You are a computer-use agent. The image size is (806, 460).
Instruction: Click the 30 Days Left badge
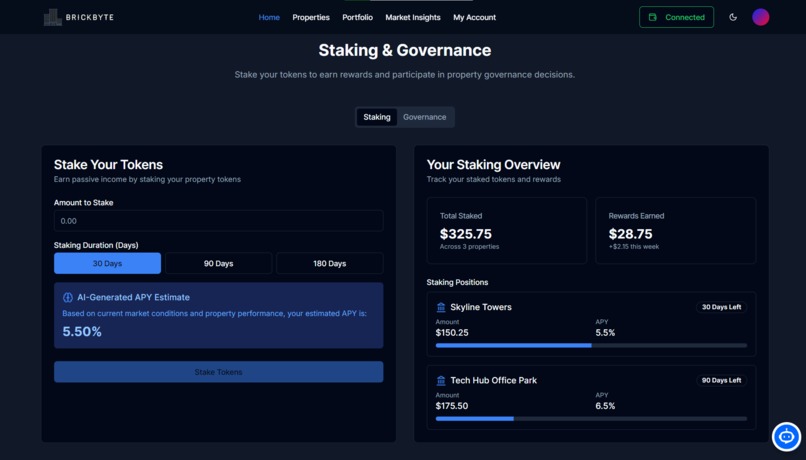click(x=721, y=307)
